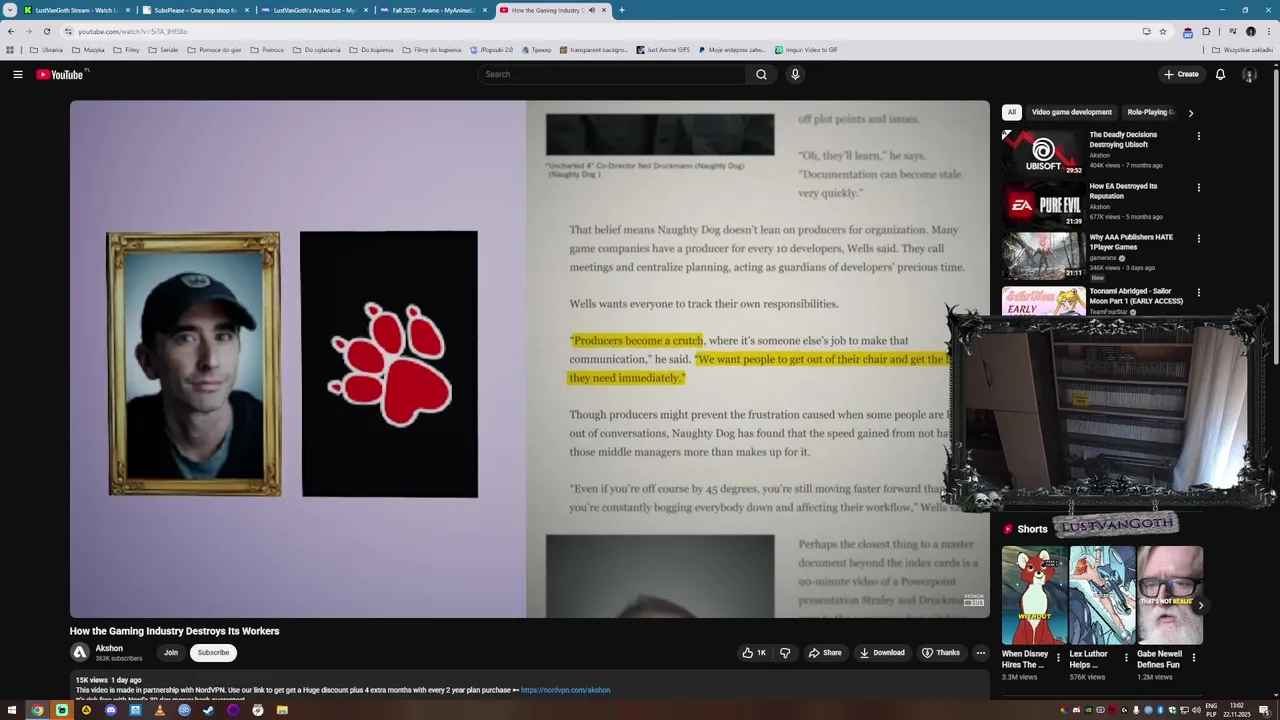The width and height of the screenshot is (1280, 720).
Task: Show more filter chips with right arrow
Action: tap(1190, 113)
